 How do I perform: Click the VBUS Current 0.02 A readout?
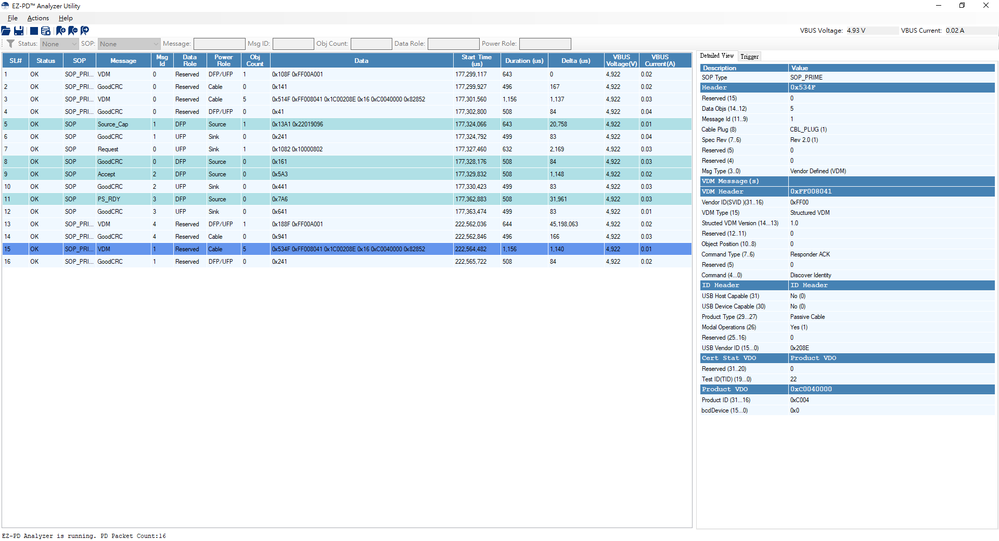932,31
